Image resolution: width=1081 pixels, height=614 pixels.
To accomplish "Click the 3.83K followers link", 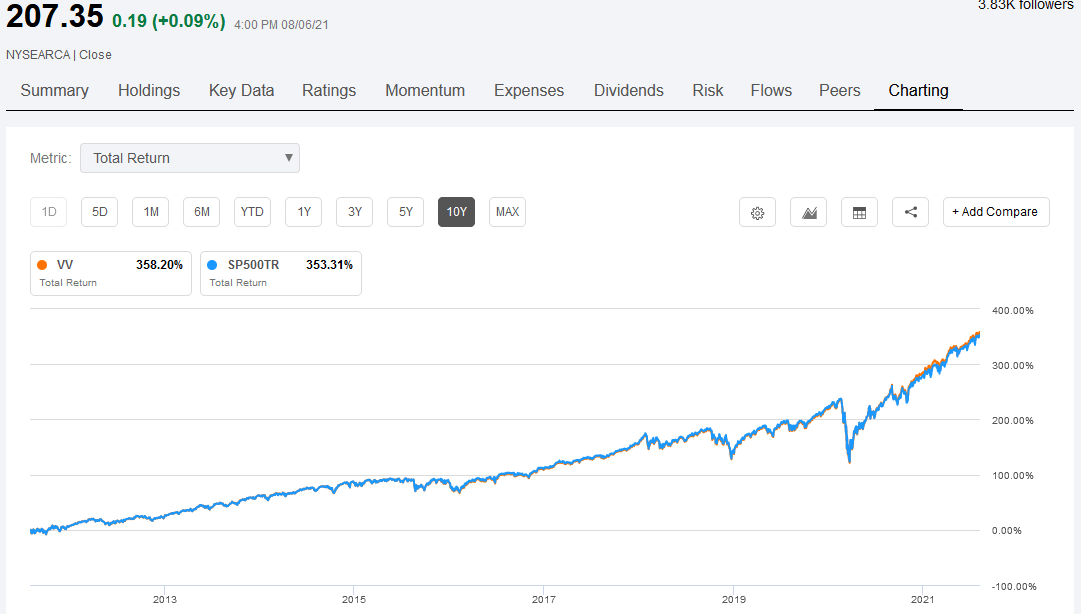I will pos(1024,6).
